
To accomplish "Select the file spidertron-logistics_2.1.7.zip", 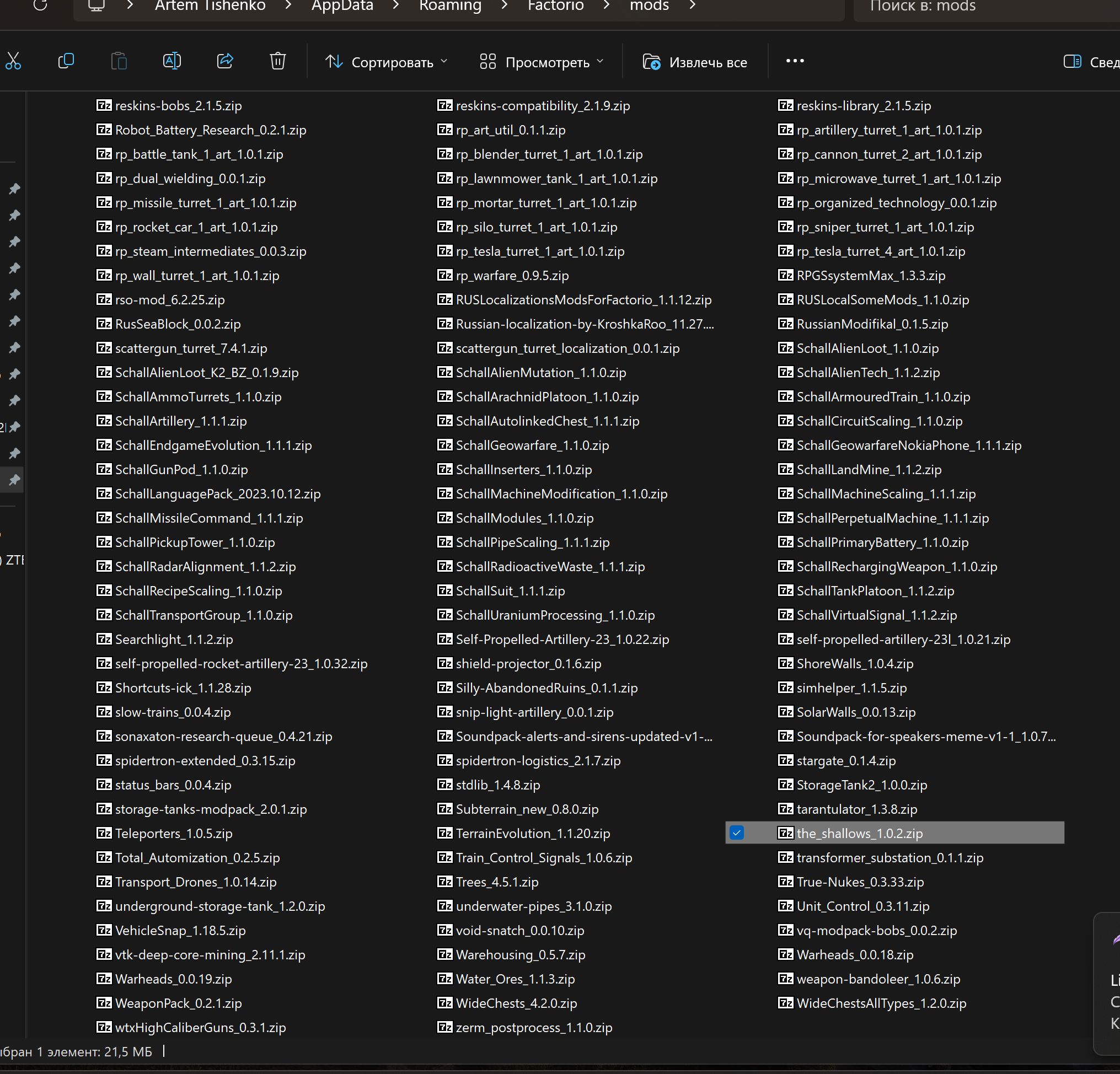I will pyautogui.click(x=538, y=760).
